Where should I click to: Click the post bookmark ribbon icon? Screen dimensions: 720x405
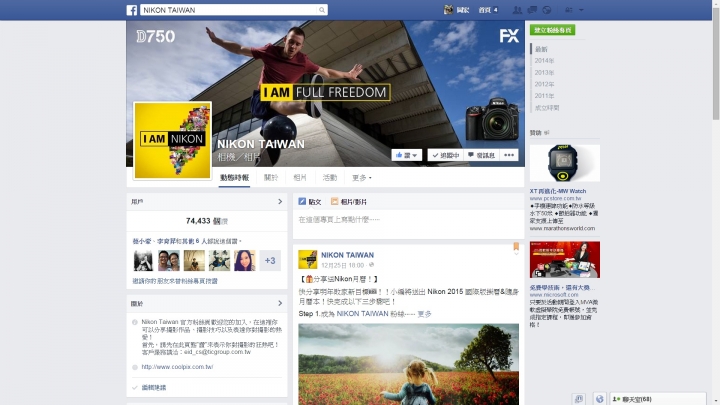tap(516, 247)
